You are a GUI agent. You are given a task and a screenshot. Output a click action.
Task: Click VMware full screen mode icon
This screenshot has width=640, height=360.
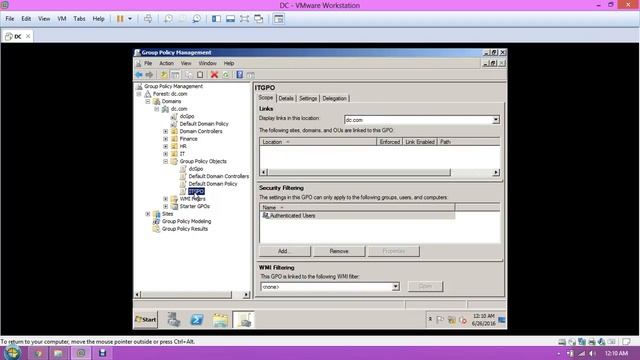pyautogui.click(x=244, y=19)
